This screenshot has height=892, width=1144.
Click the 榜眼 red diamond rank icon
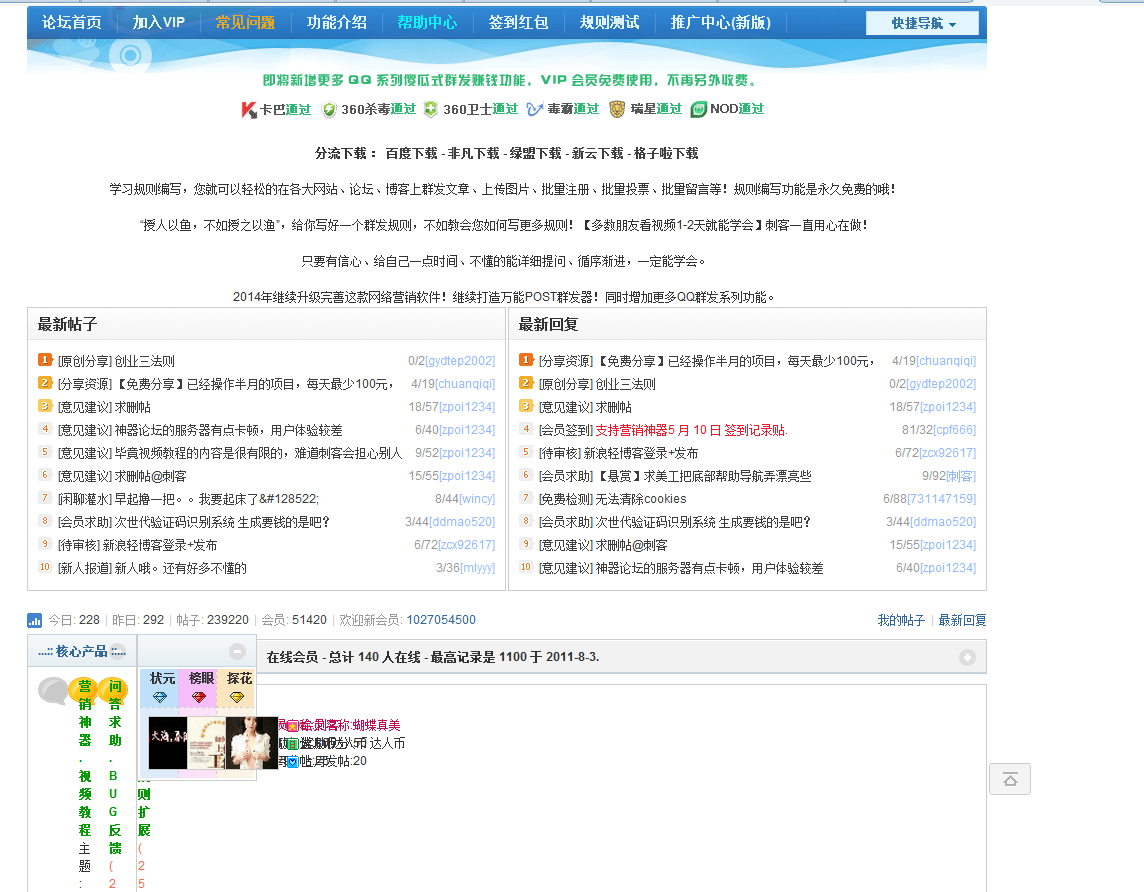point(198,696)
